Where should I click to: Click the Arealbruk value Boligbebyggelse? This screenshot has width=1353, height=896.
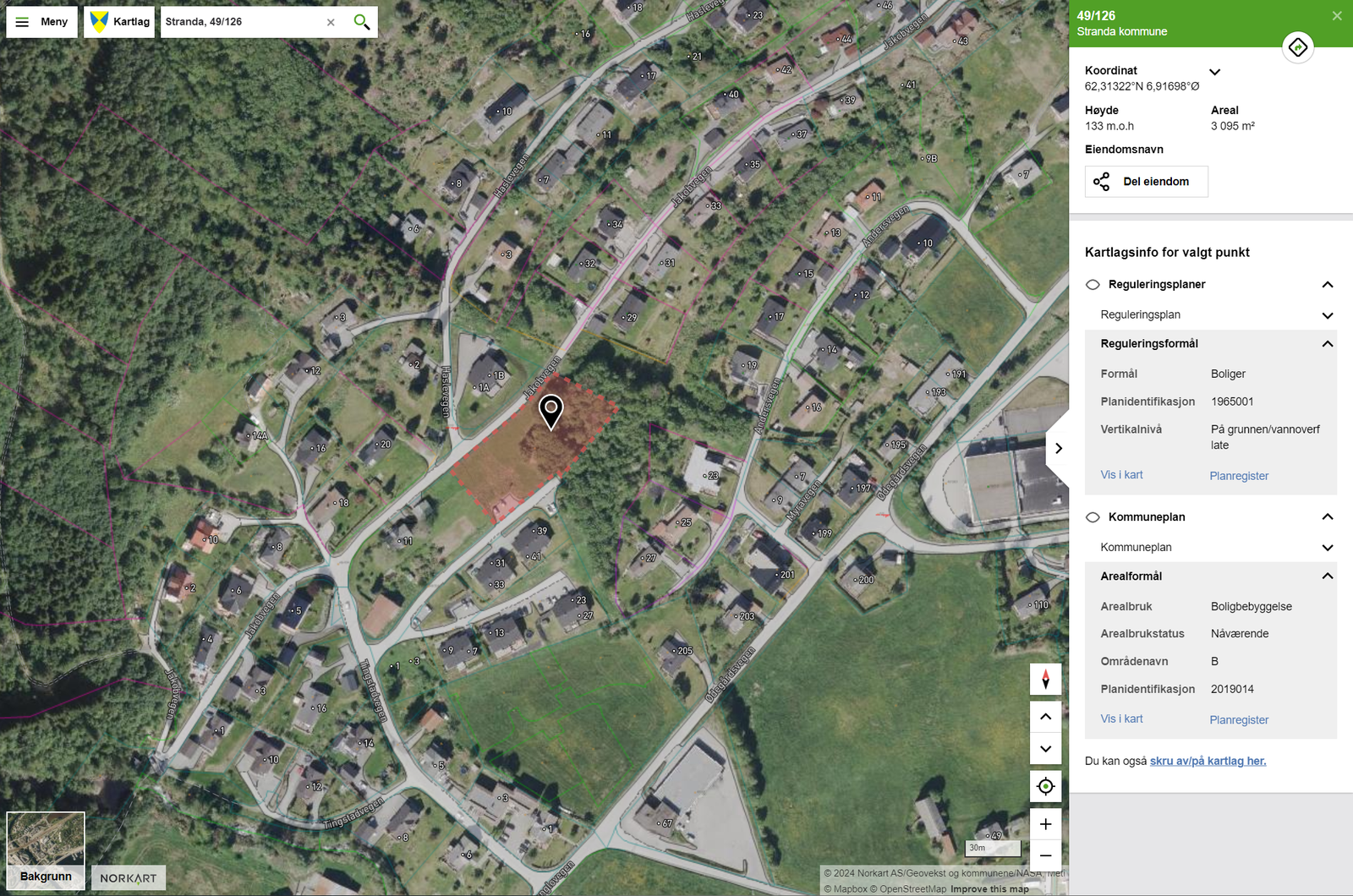[x=1252, y=607]
